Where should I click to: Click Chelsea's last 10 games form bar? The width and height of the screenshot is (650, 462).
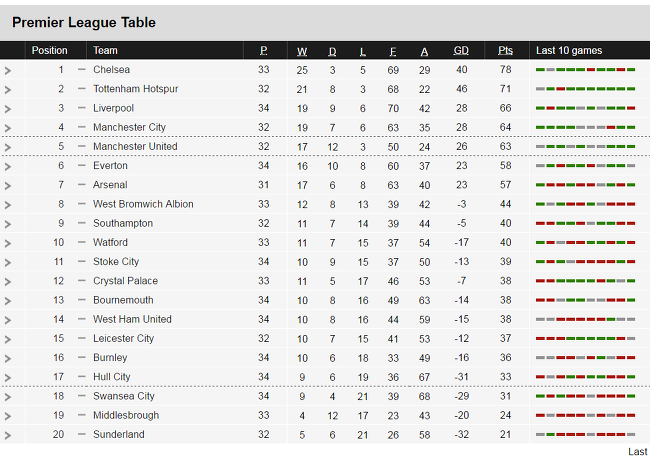click(x=585, y=70)
